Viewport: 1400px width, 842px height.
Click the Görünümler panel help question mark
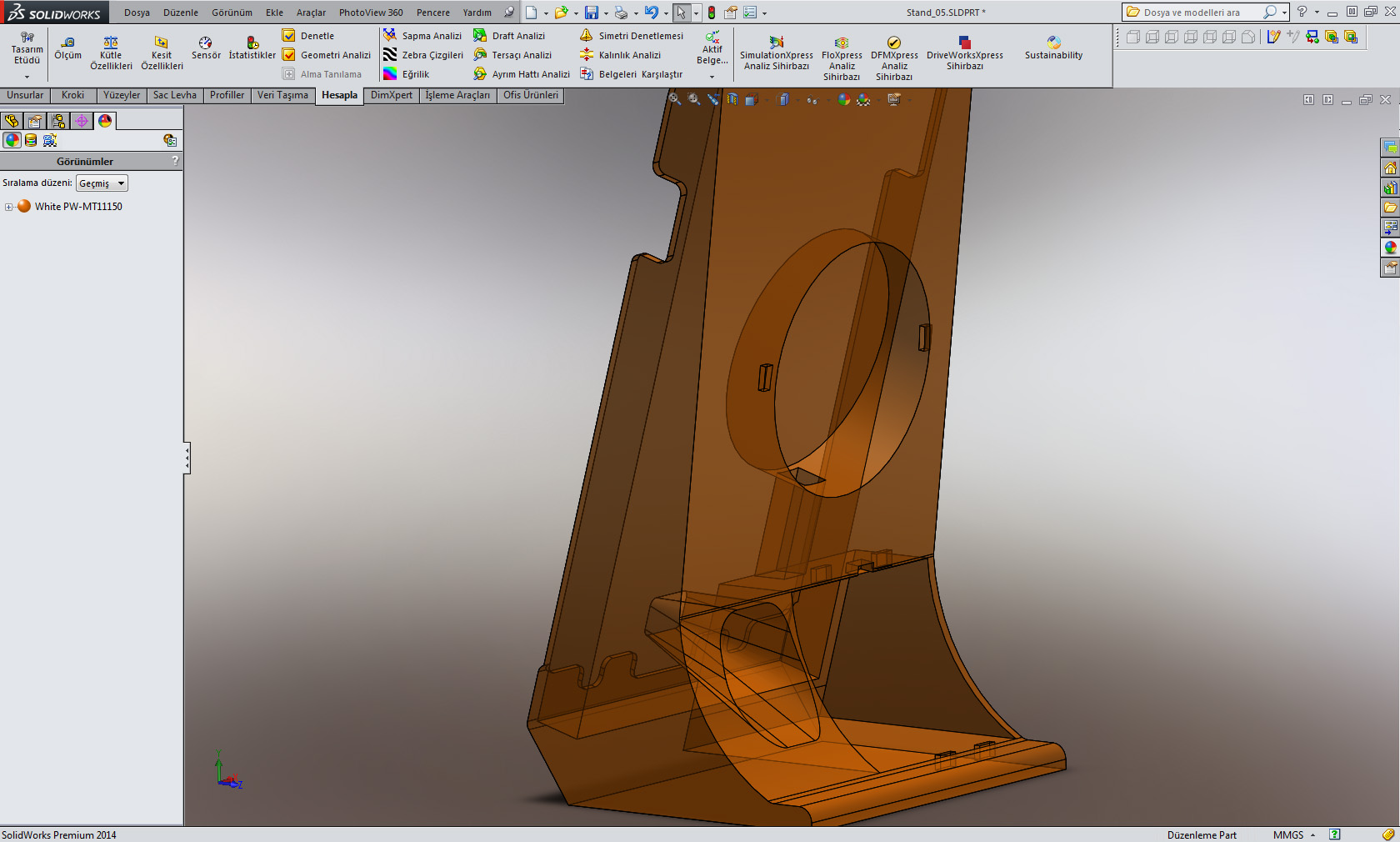click(175, 161)
